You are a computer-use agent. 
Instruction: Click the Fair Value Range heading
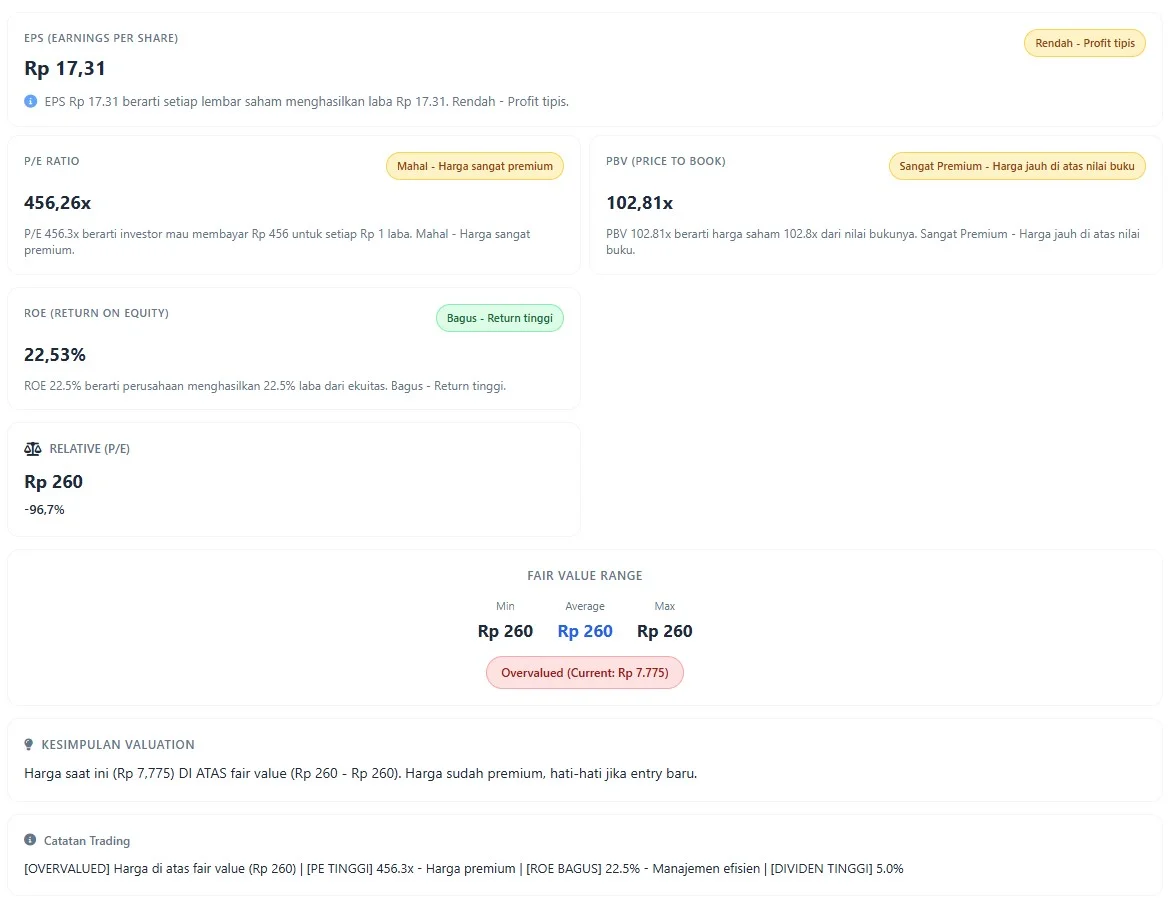[585, 576]
